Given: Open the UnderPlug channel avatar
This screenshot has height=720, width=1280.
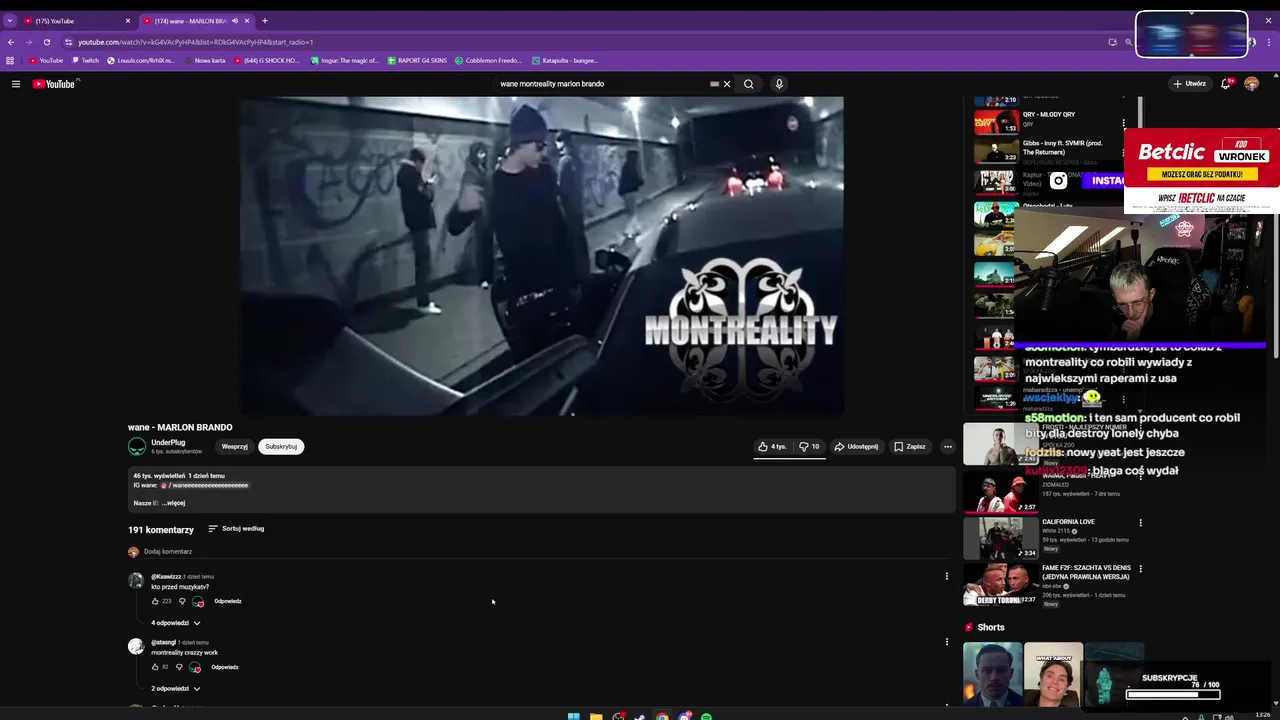Looking at the screenshot, I should 137,446.
